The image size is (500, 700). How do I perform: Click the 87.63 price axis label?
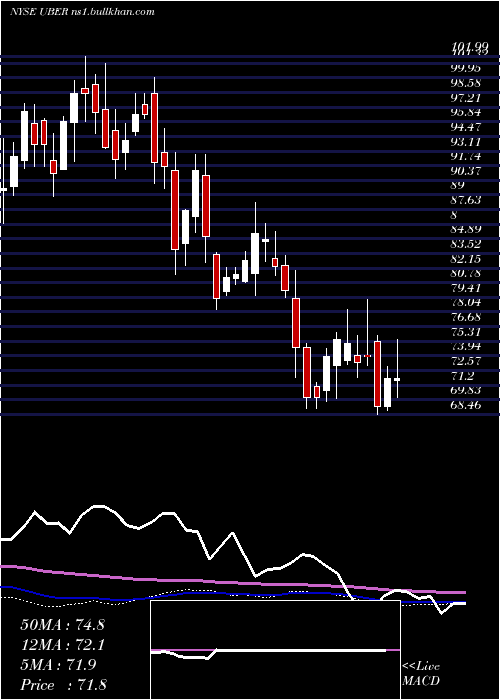click(x=466, y=200)
